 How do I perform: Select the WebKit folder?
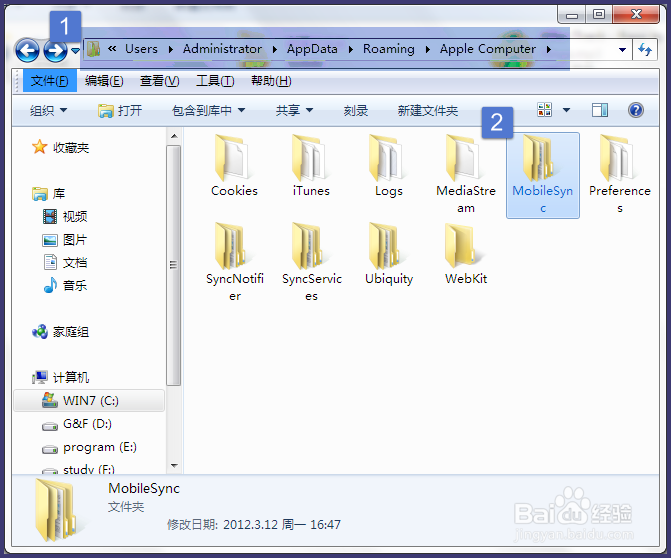[x=466, y=254]
